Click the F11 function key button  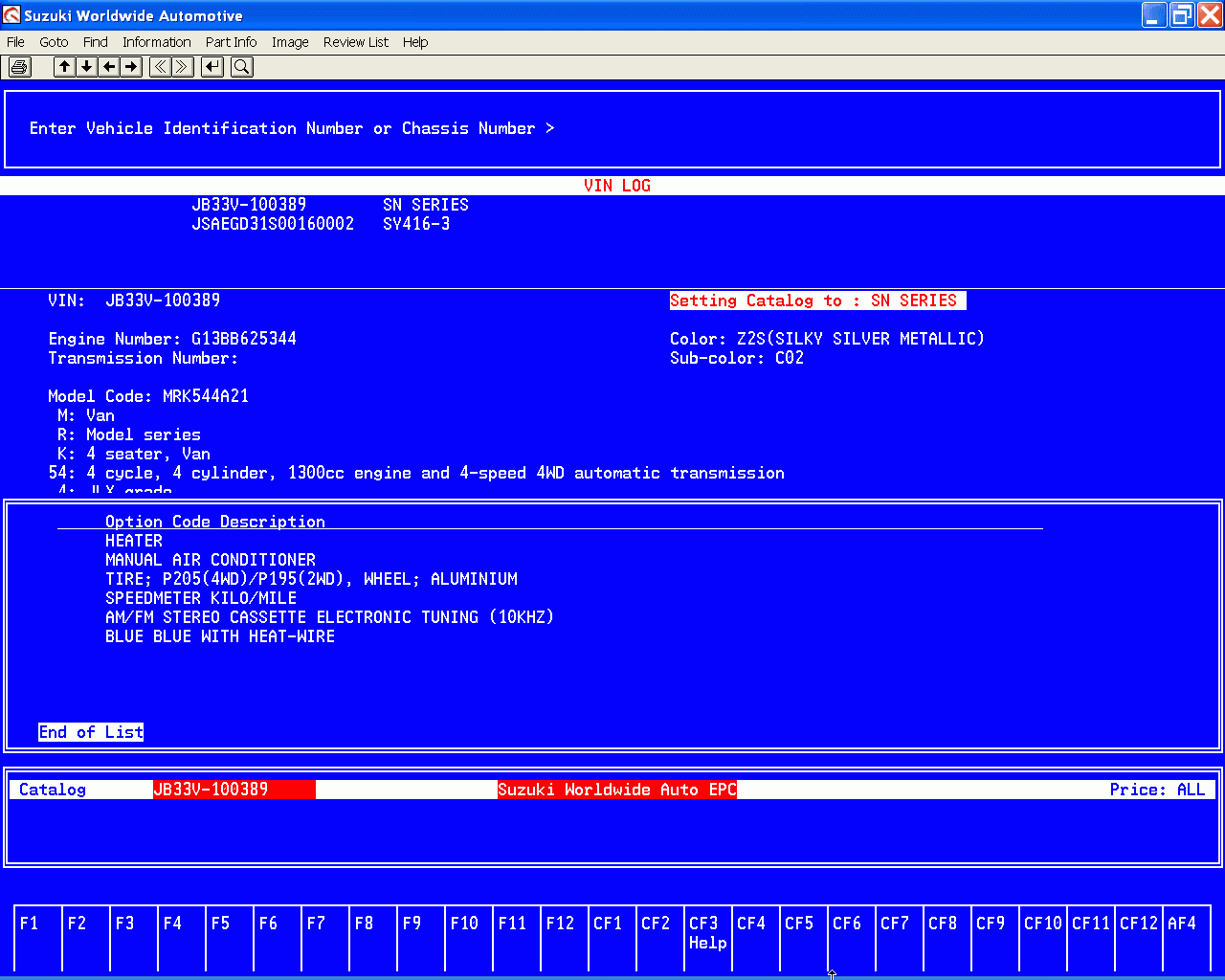pyautogui.click(x=517, y=938)
